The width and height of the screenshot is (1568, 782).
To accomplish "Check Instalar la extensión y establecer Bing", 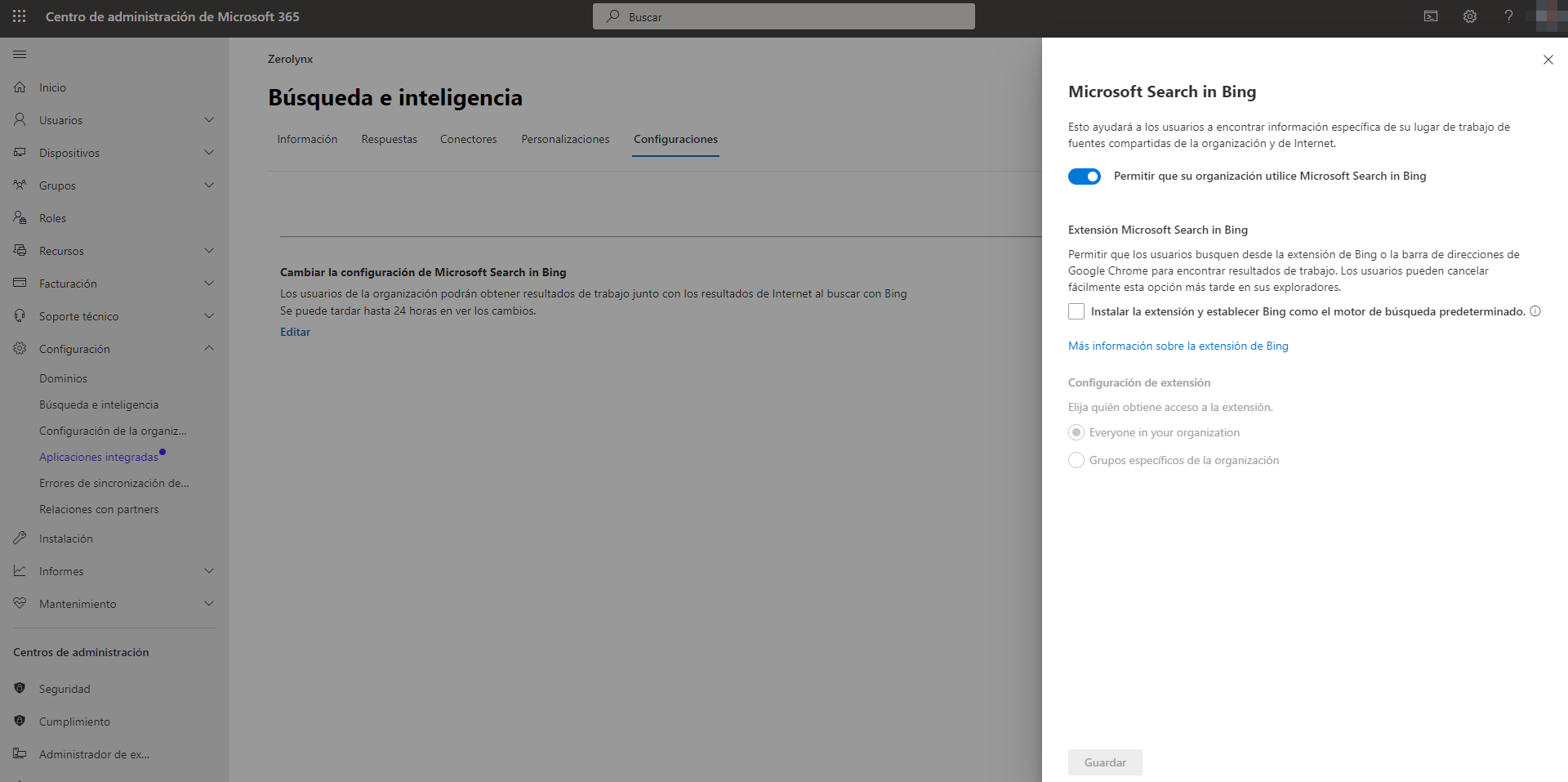I will (x=1076, y=311).
